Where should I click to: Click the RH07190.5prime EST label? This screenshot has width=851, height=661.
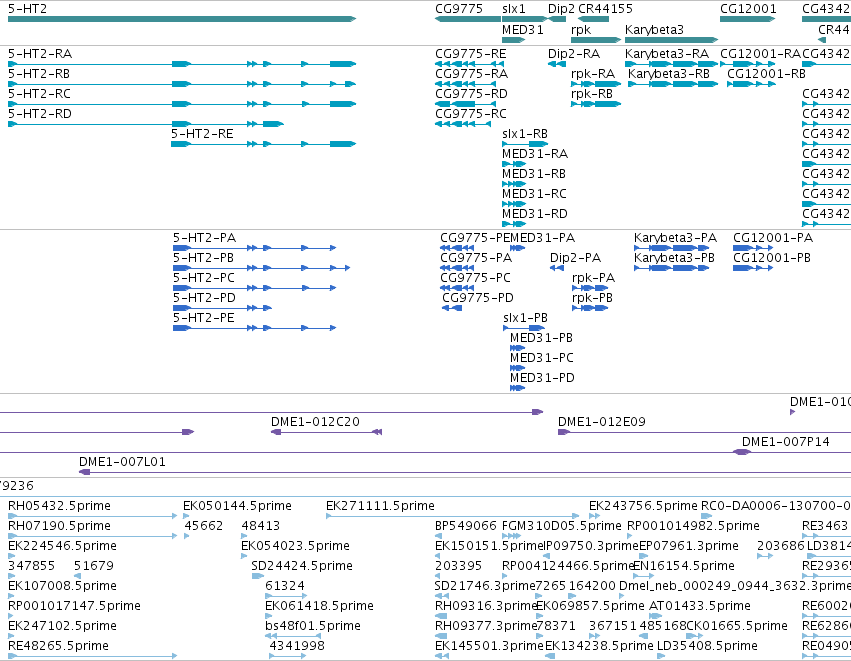(59, 526)
